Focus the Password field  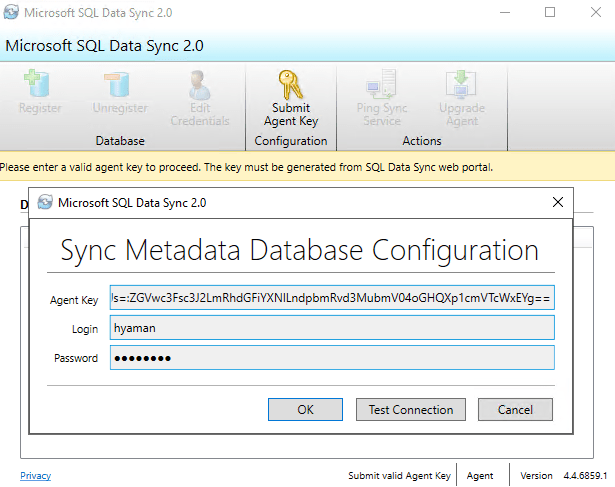pos(332,357)
